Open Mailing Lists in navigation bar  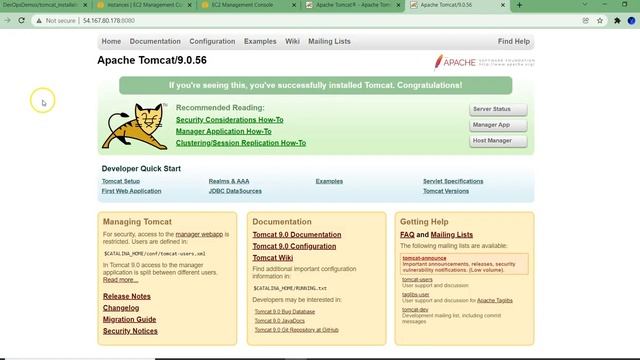329,41
